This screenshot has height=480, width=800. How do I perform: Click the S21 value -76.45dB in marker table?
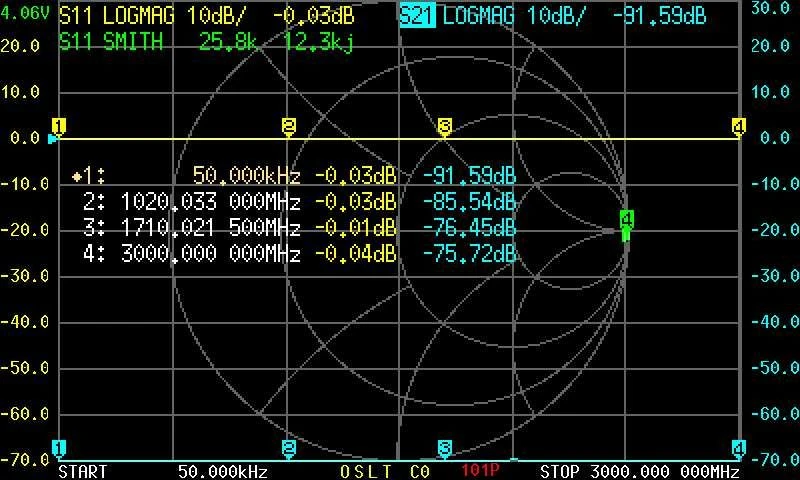(469, 228)
